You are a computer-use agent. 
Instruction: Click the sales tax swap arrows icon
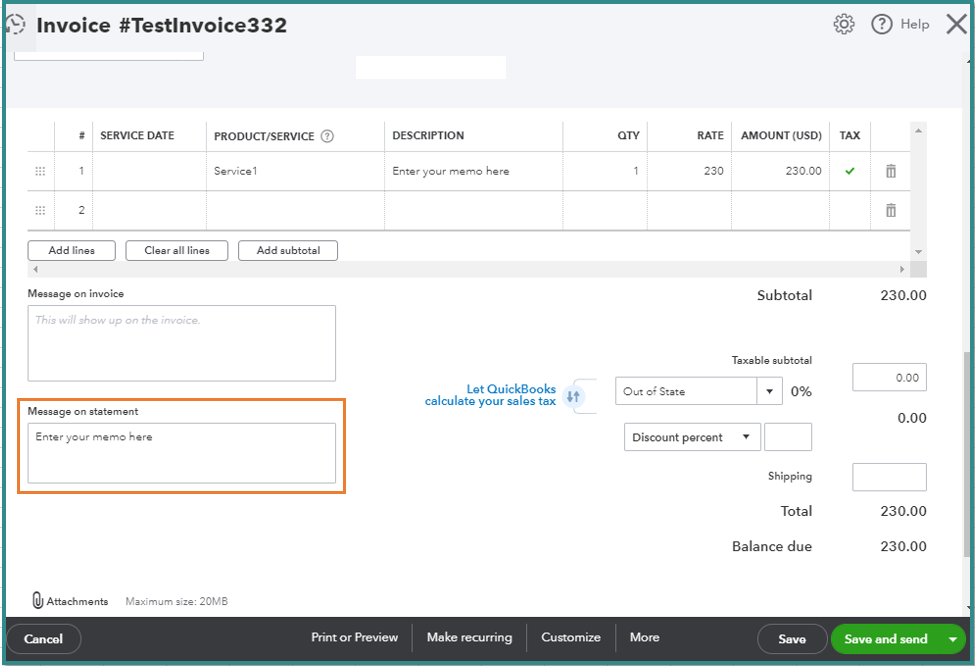[x=573, y=396]
